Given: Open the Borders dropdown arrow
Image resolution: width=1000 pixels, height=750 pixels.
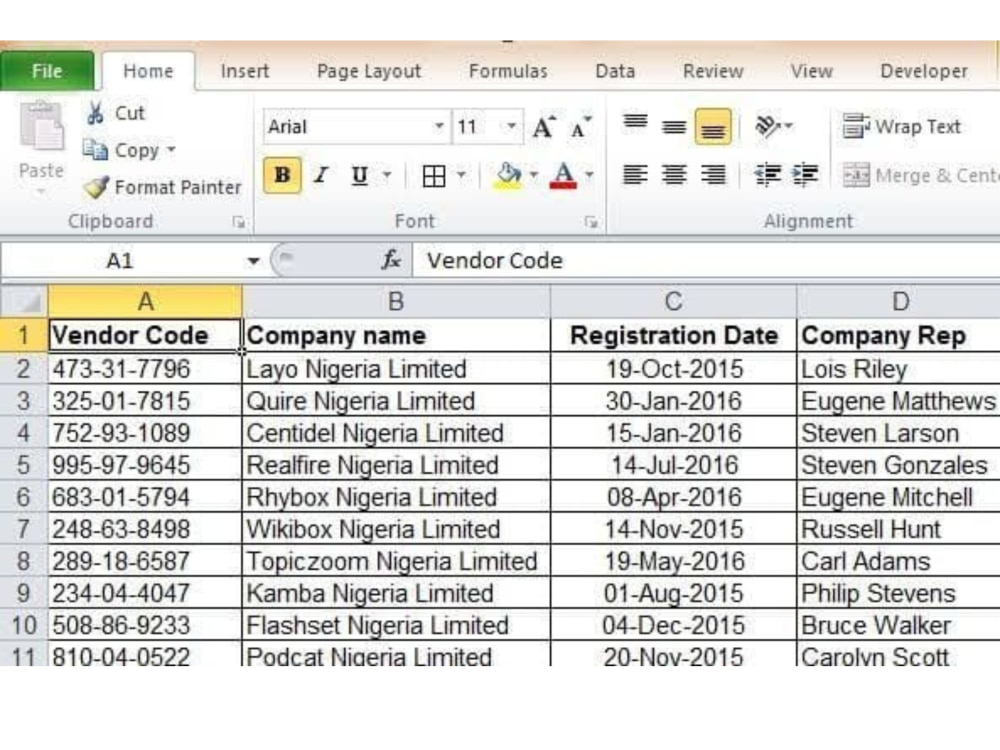Looking at the screenshot, I should coord(461,175).
